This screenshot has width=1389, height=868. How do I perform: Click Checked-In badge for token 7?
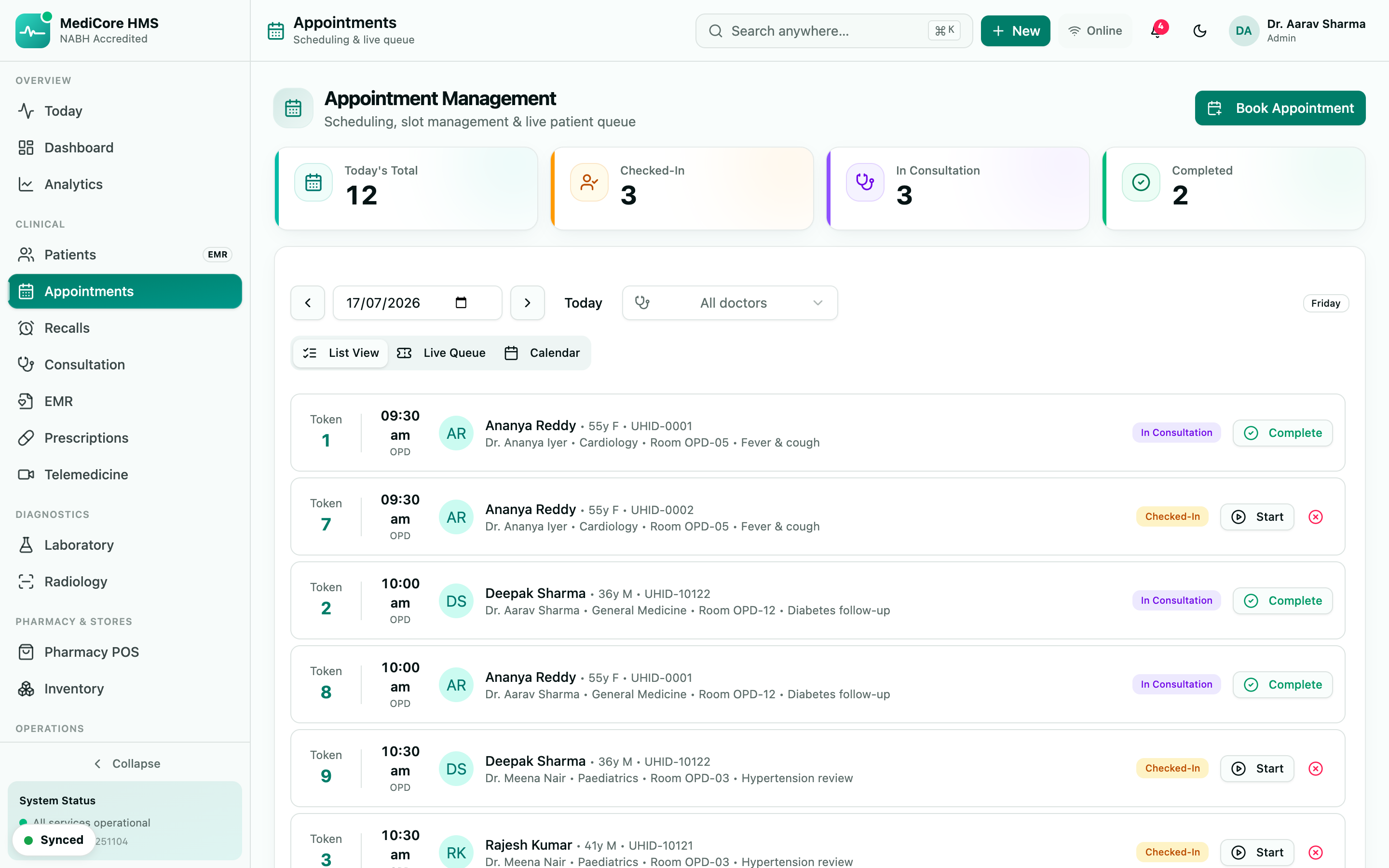pos(1172,516)
